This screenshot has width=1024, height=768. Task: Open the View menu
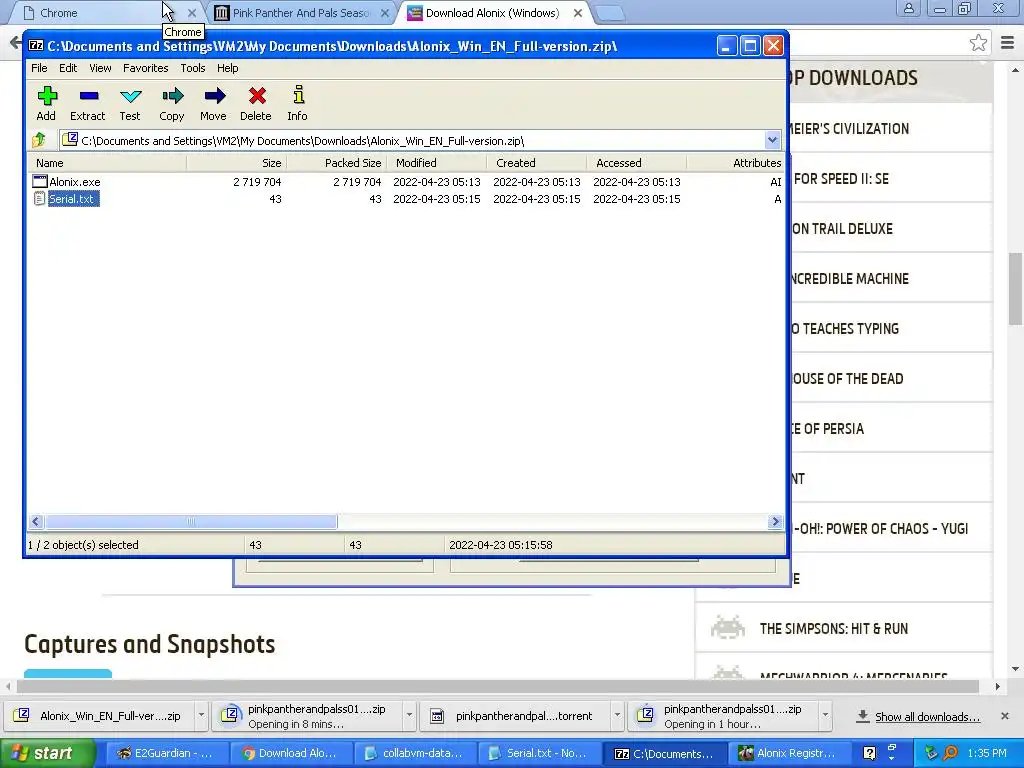[100, 68]
